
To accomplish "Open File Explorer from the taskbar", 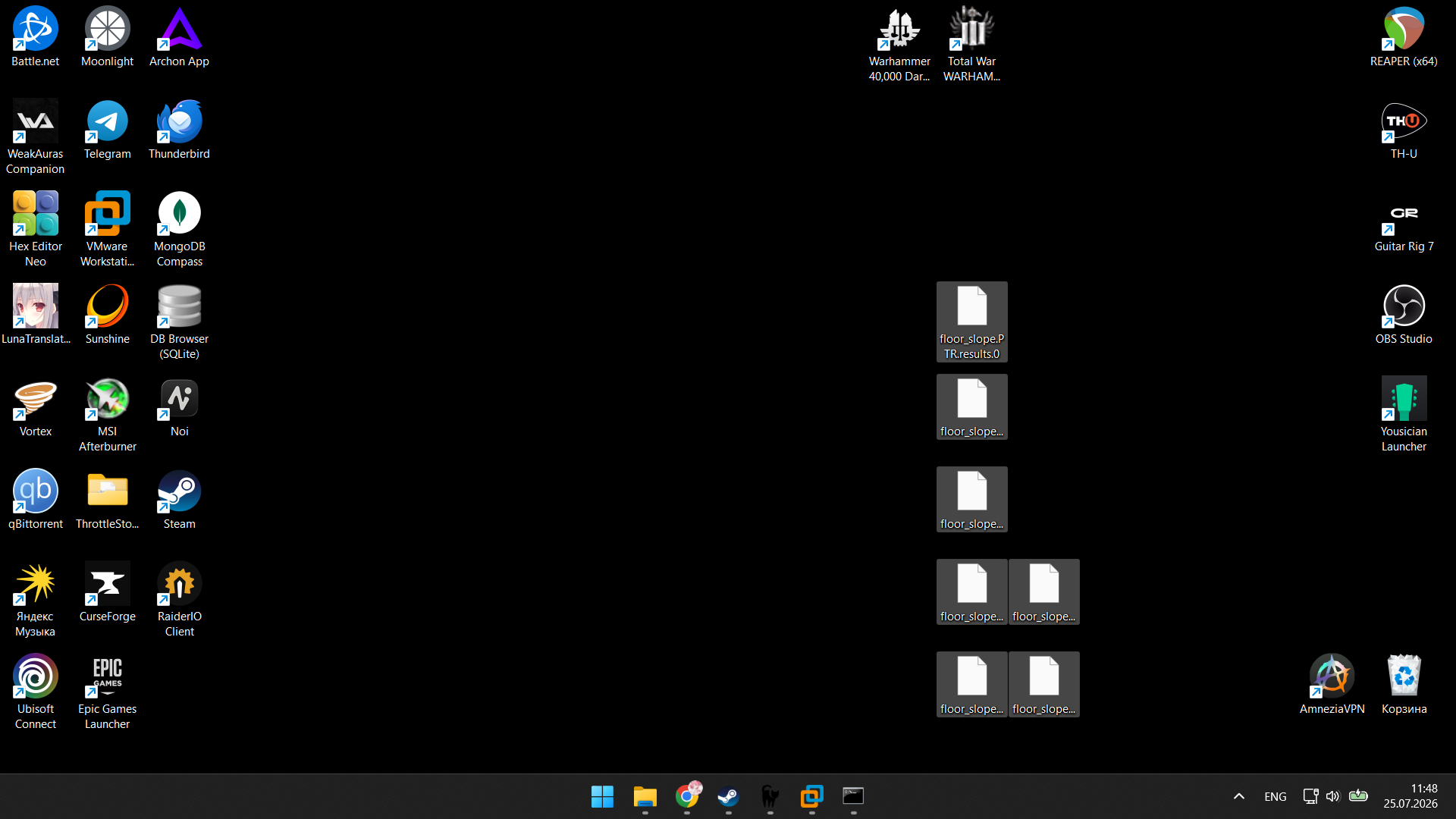I will (x=645, y=796).
